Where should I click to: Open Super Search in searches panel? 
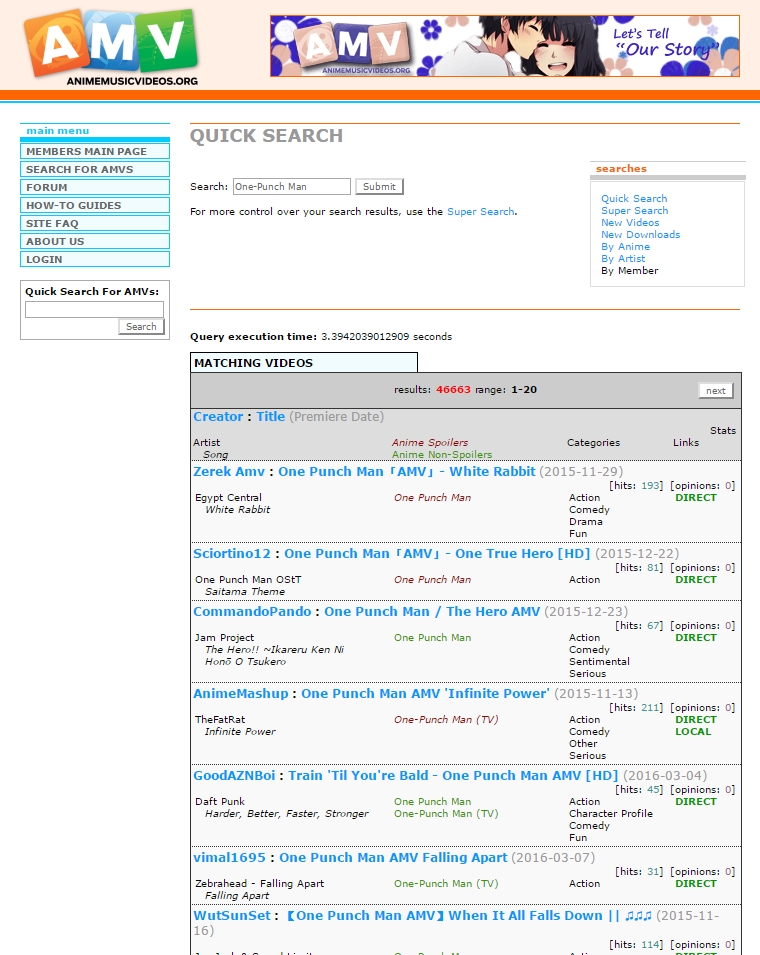point(635,211)
